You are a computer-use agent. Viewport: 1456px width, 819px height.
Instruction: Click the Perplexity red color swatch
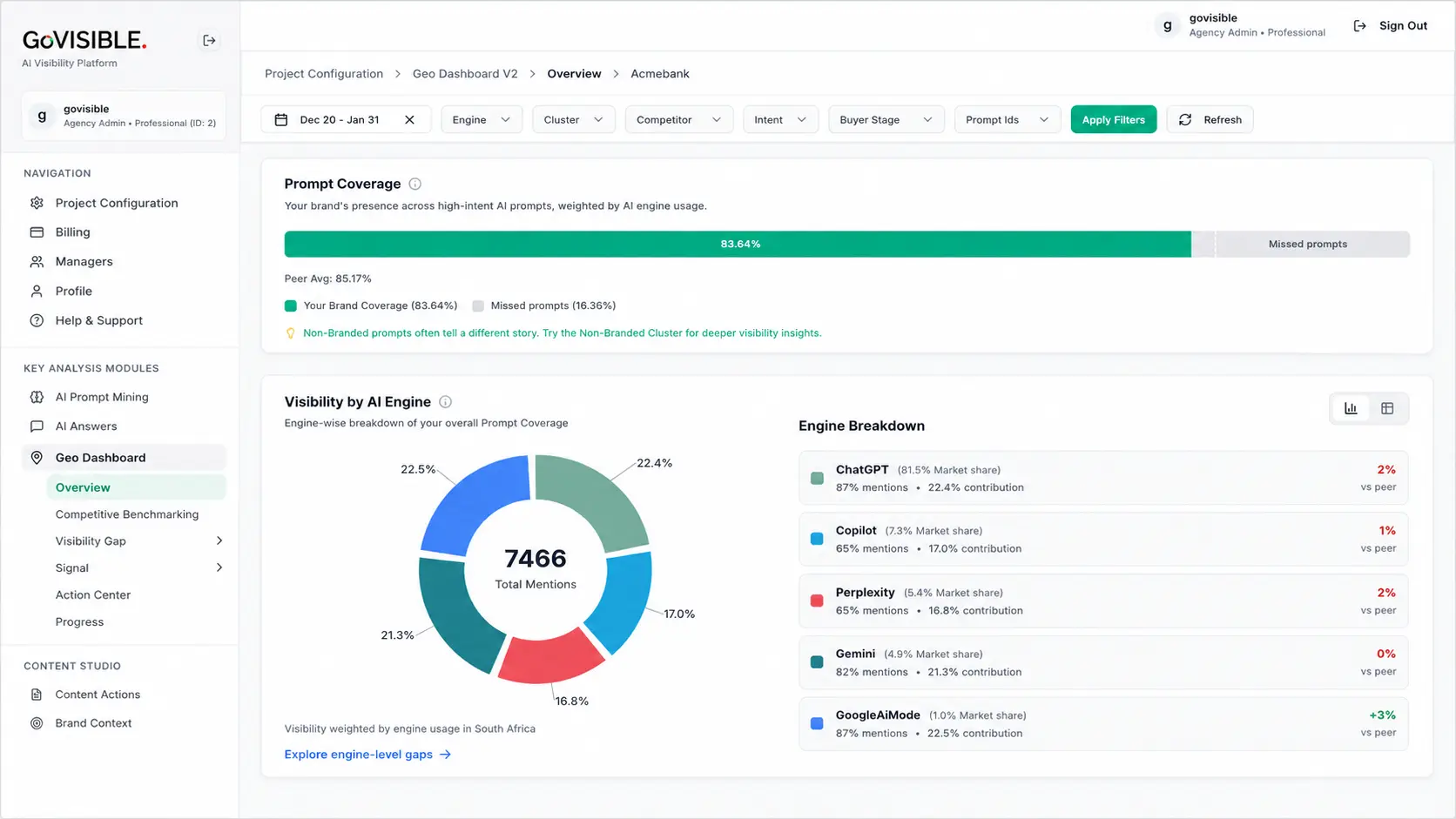(817, 601)
